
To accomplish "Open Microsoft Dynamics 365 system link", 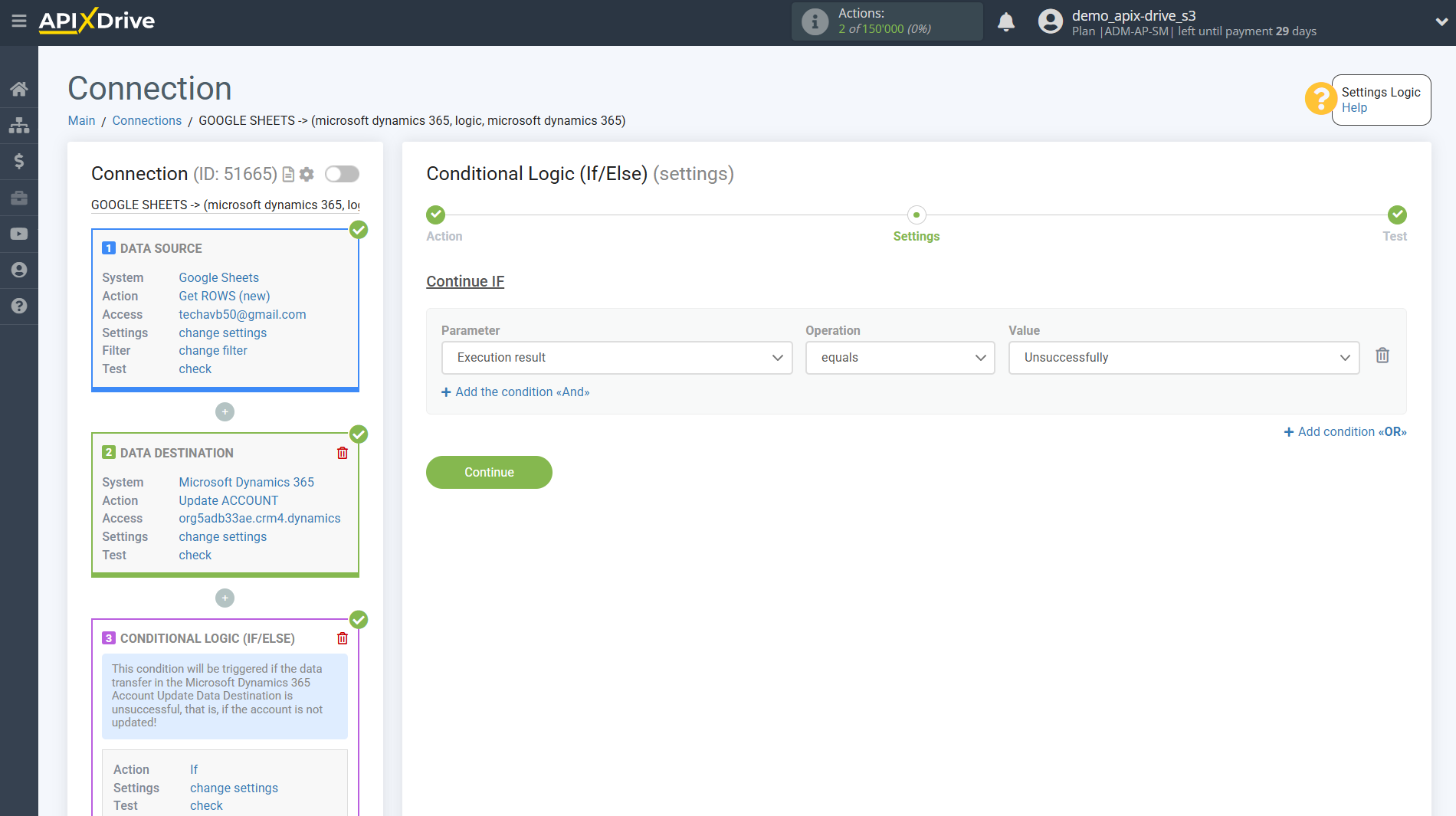I will [x=246, y=482].
